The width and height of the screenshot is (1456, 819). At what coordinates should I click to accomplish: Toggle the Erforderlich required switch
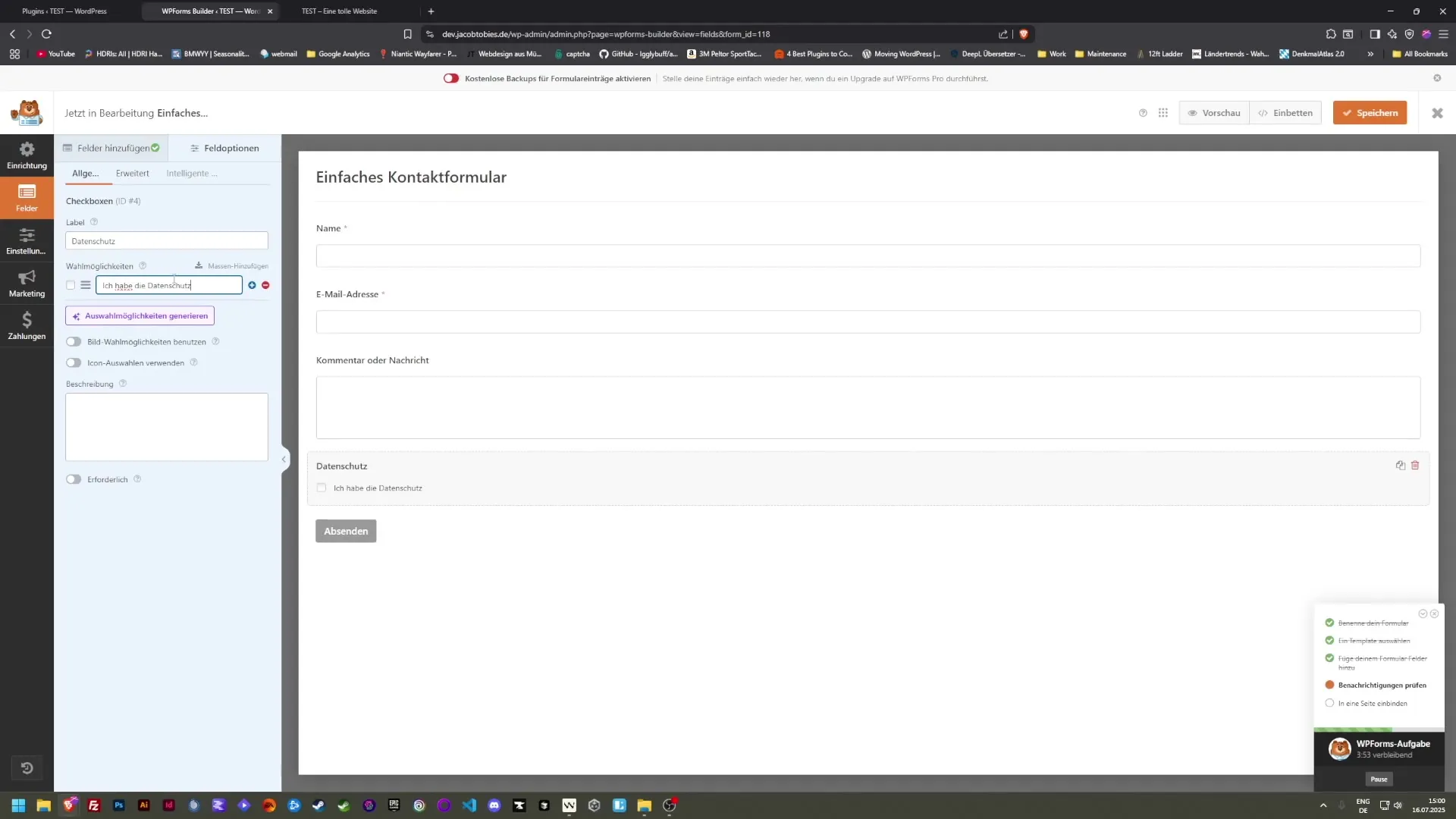click(74, 479)
